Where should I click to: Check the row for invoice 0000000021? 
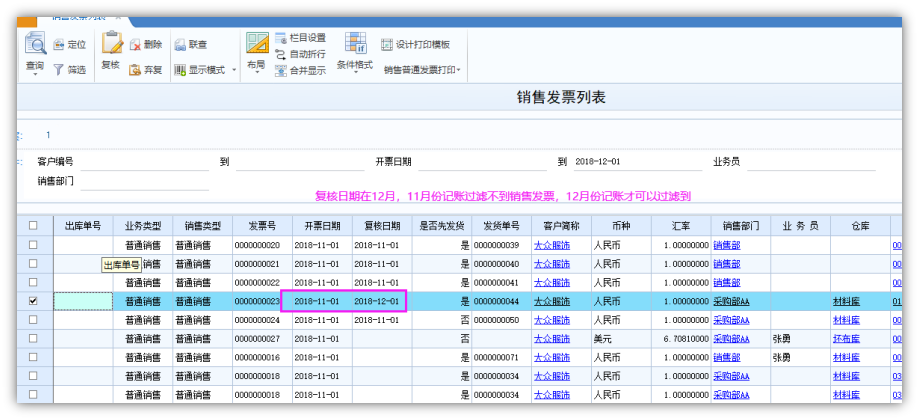(33, 264)
